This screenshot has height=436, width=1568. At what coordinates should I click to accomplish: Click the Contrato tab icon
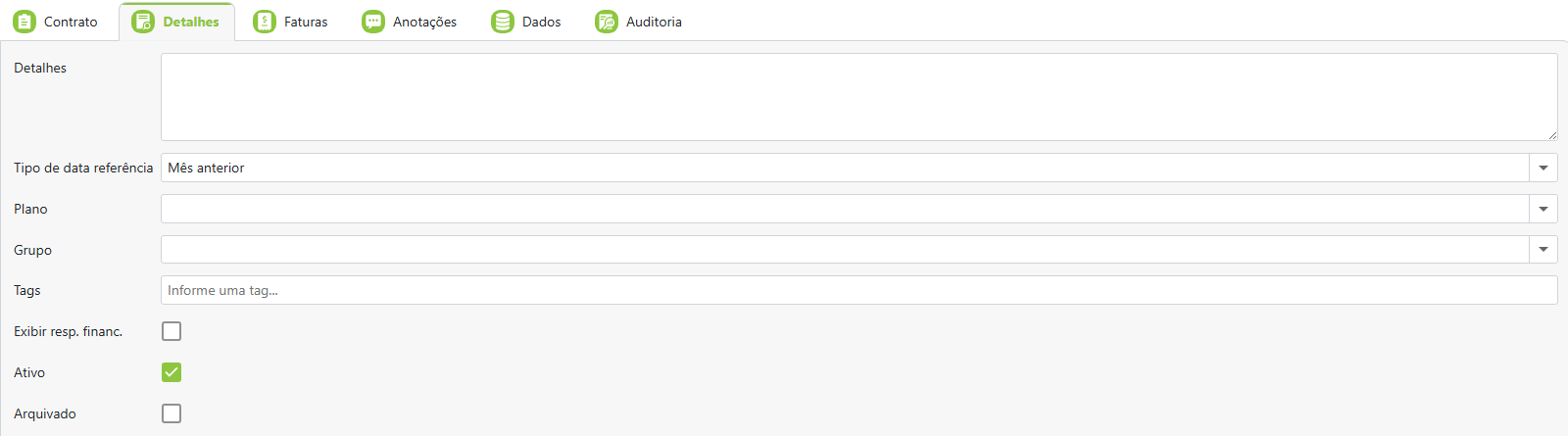tap(24, 22)
